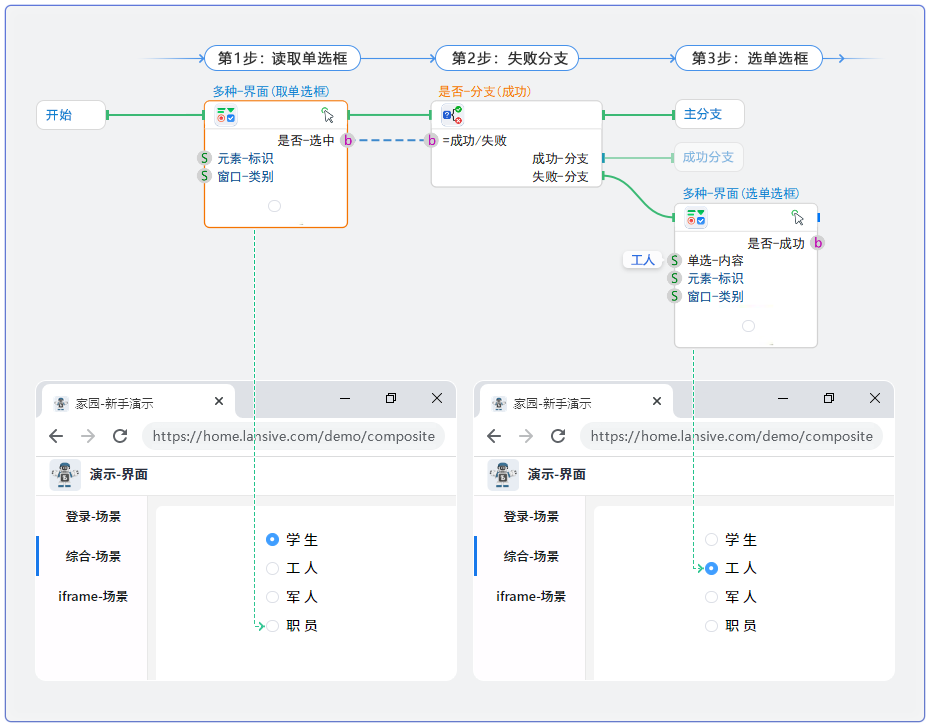Screen dimensions: 930x727
Task: Click the 主分支 node button
Action: (x=710, y=114)
